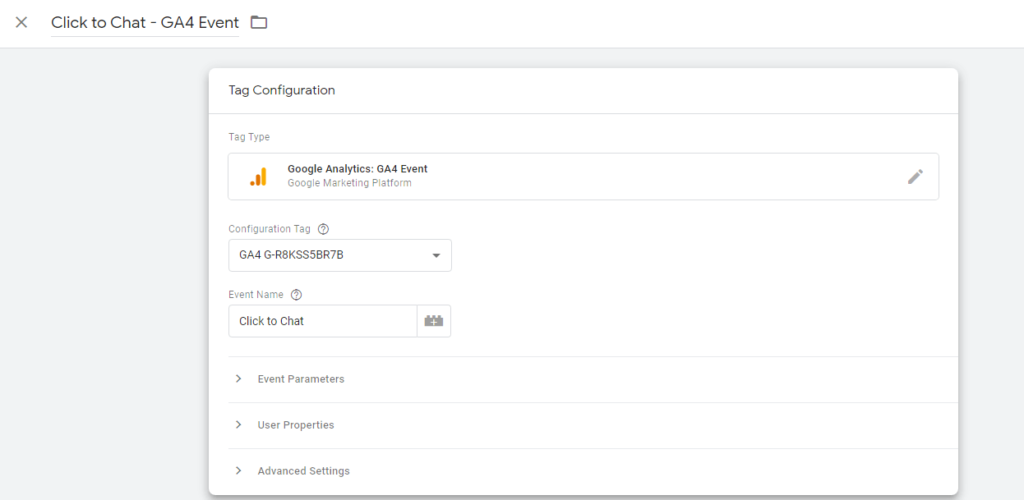This screenshot has height=500, width=1024.
Task: Click the folder icon beside the tag name
Action: point(259,22)
